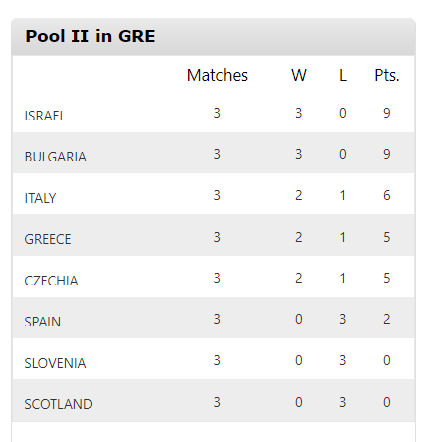This screenshot has height=442, width=438.
Task: Select the ISRAEL team name
Action: point(44,115)
